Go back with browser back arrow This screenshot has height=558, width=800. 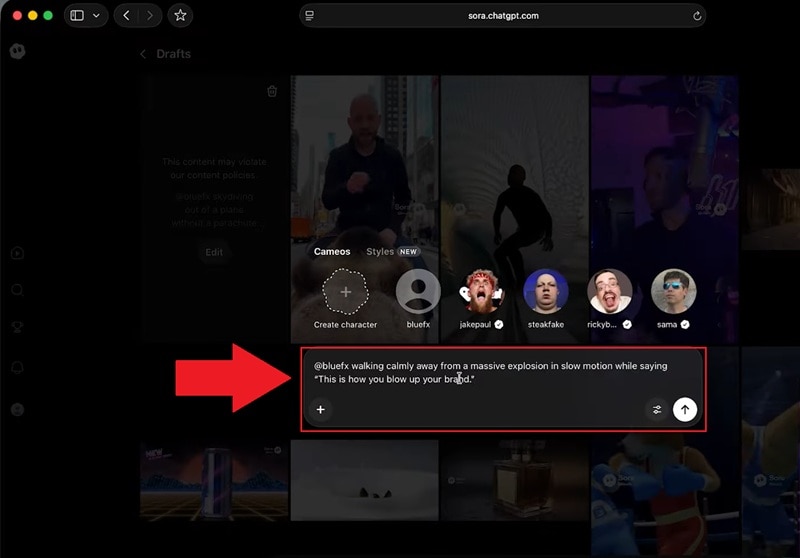coord(126,15)
